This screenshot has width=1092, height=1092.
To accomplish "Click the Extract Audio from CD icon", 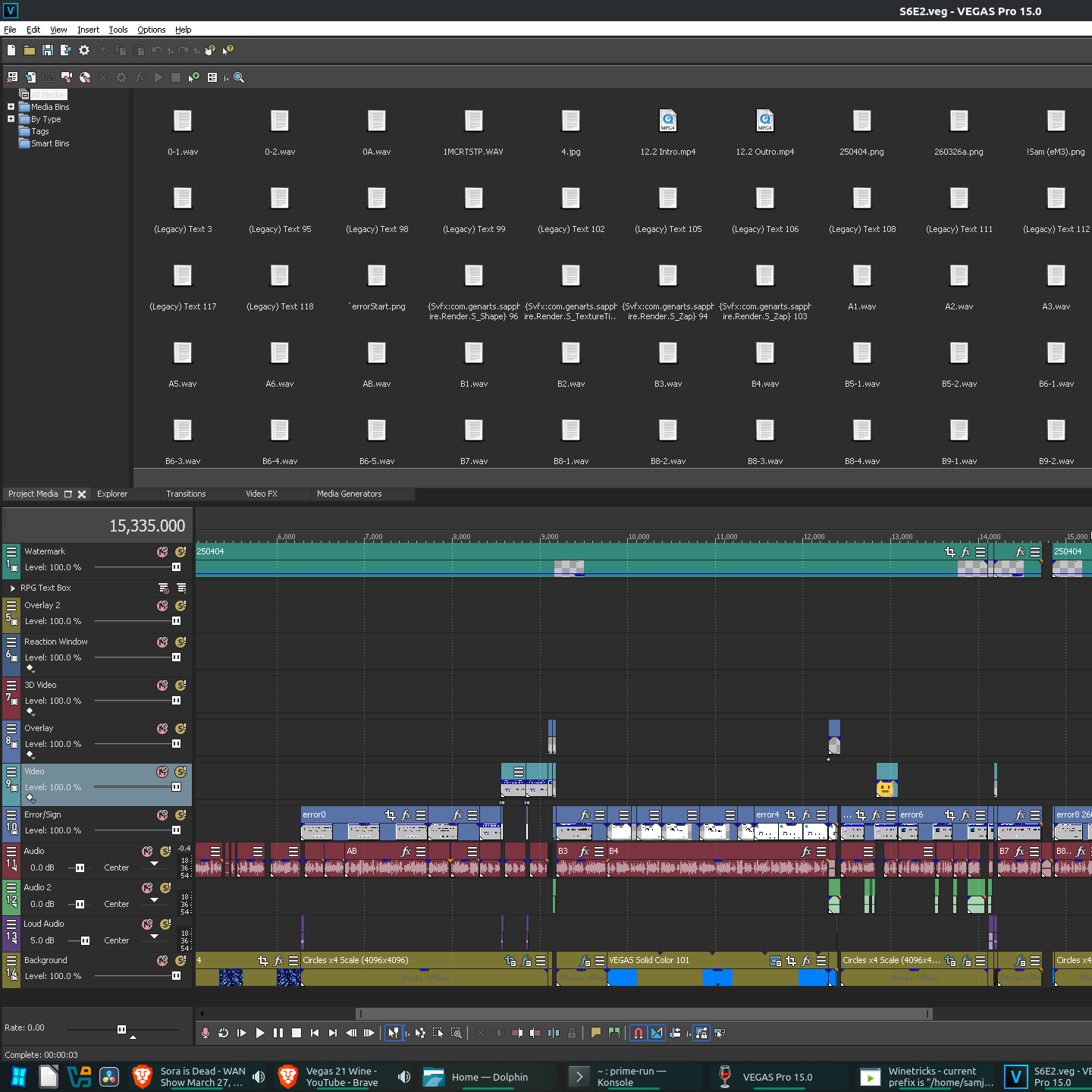I will [x=85, y=77].
